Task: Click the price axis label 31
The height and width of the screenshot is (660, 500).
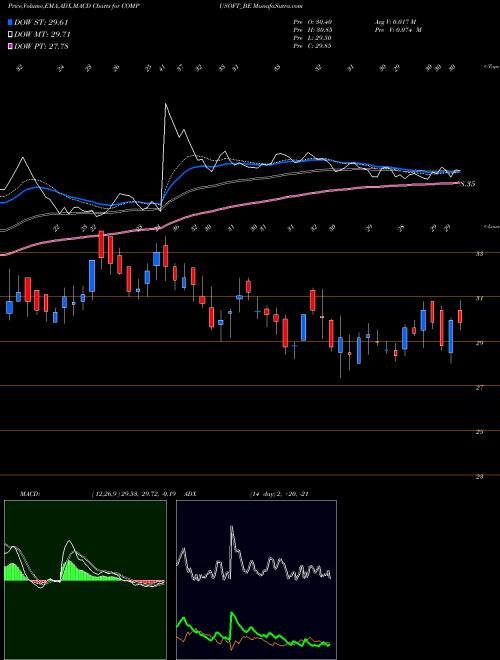Action: coord(479,298)
